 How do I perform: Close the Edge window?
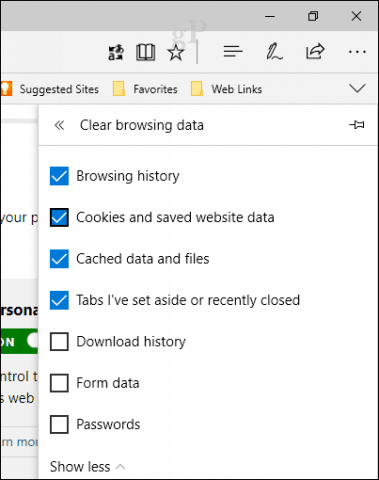pos(356,16)
